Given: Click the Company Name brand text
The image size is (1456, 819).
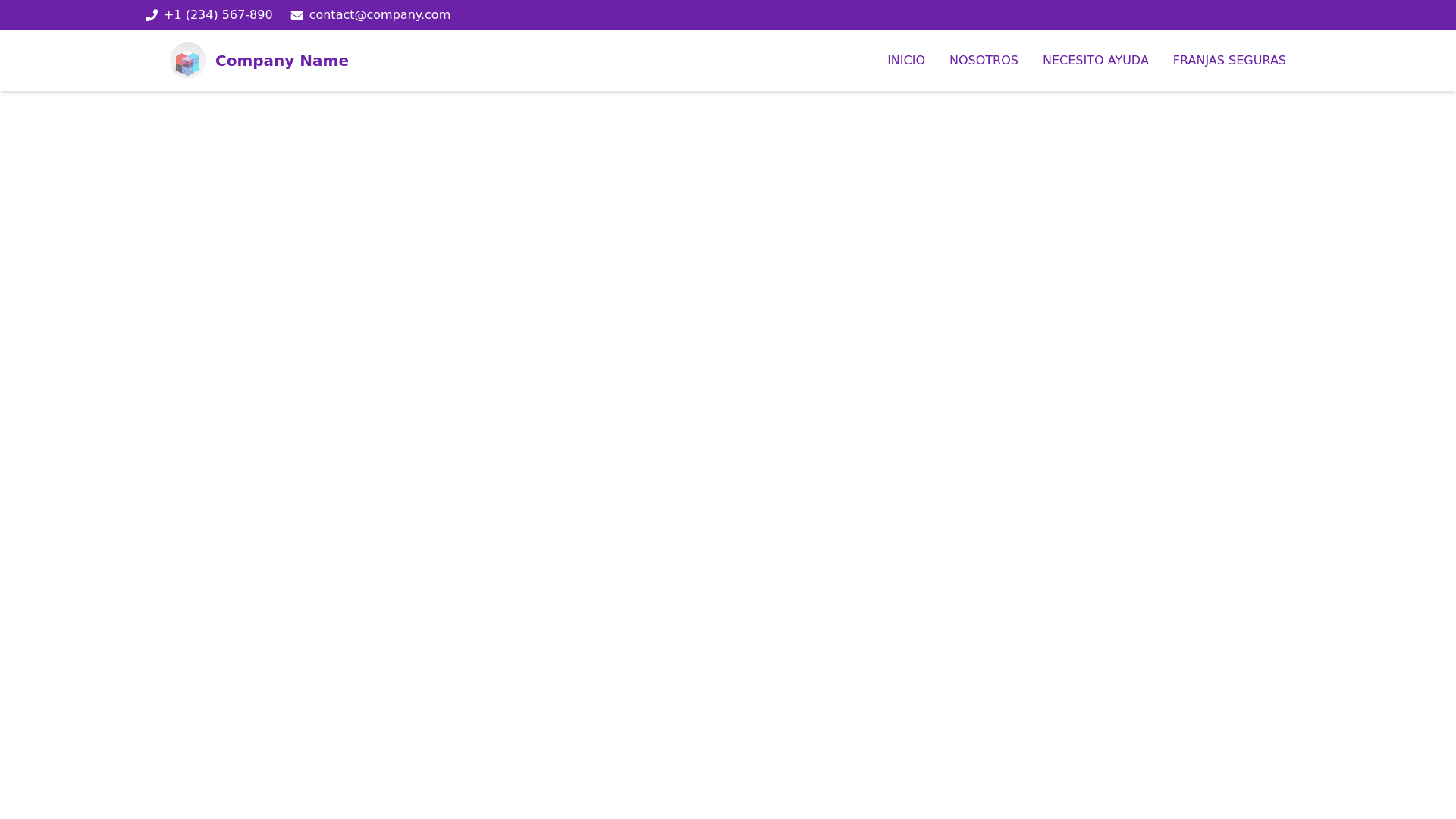Looking at the screenshot, I should click(281, 61).
